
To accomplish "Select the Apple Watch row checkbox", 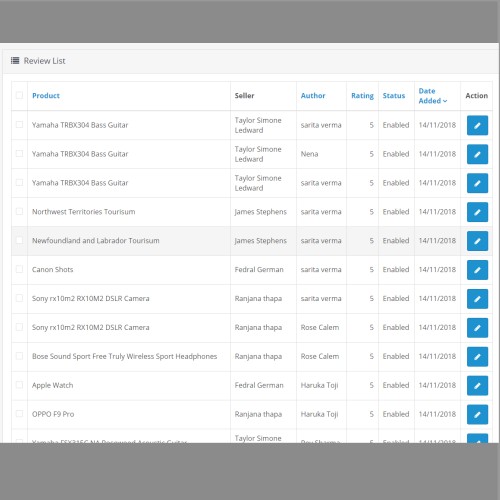I will pos(19,385).
